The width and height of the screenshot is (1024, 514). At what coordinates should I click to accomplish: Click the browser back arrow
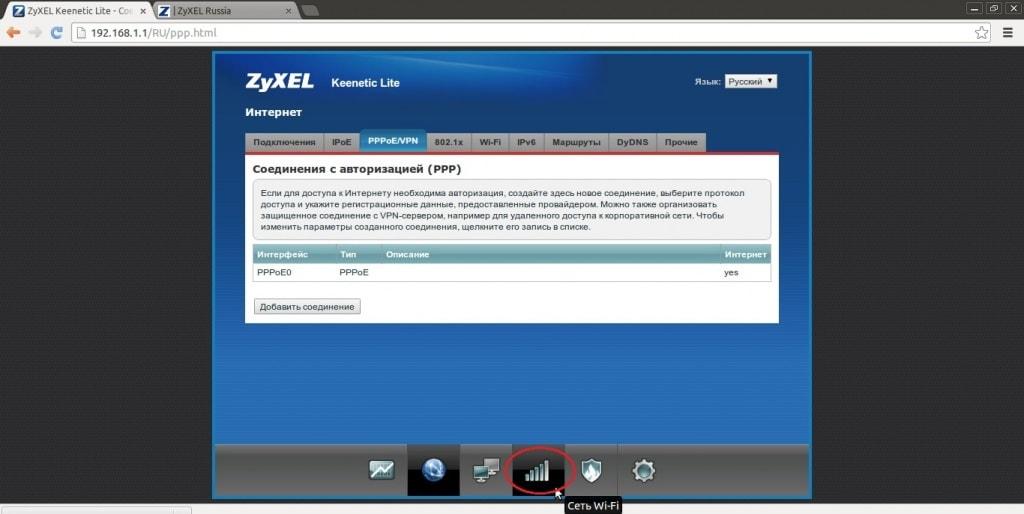click(13, 33)
